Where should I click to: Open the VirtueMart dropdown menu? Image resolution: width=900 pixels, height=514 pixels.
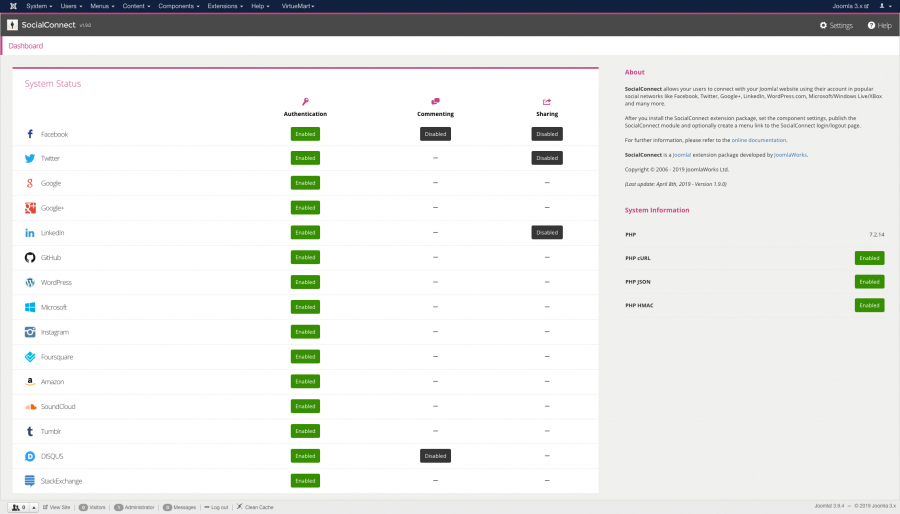(x=298, y=6)
